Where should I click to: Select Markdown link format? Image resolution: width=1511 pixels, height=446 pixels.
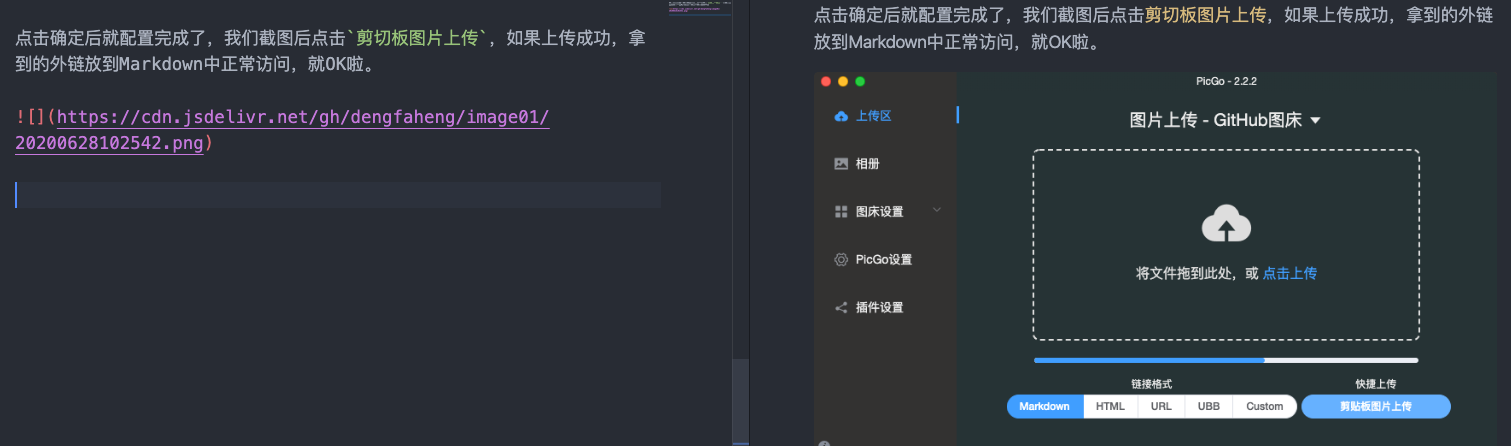tap(1045, 407)
